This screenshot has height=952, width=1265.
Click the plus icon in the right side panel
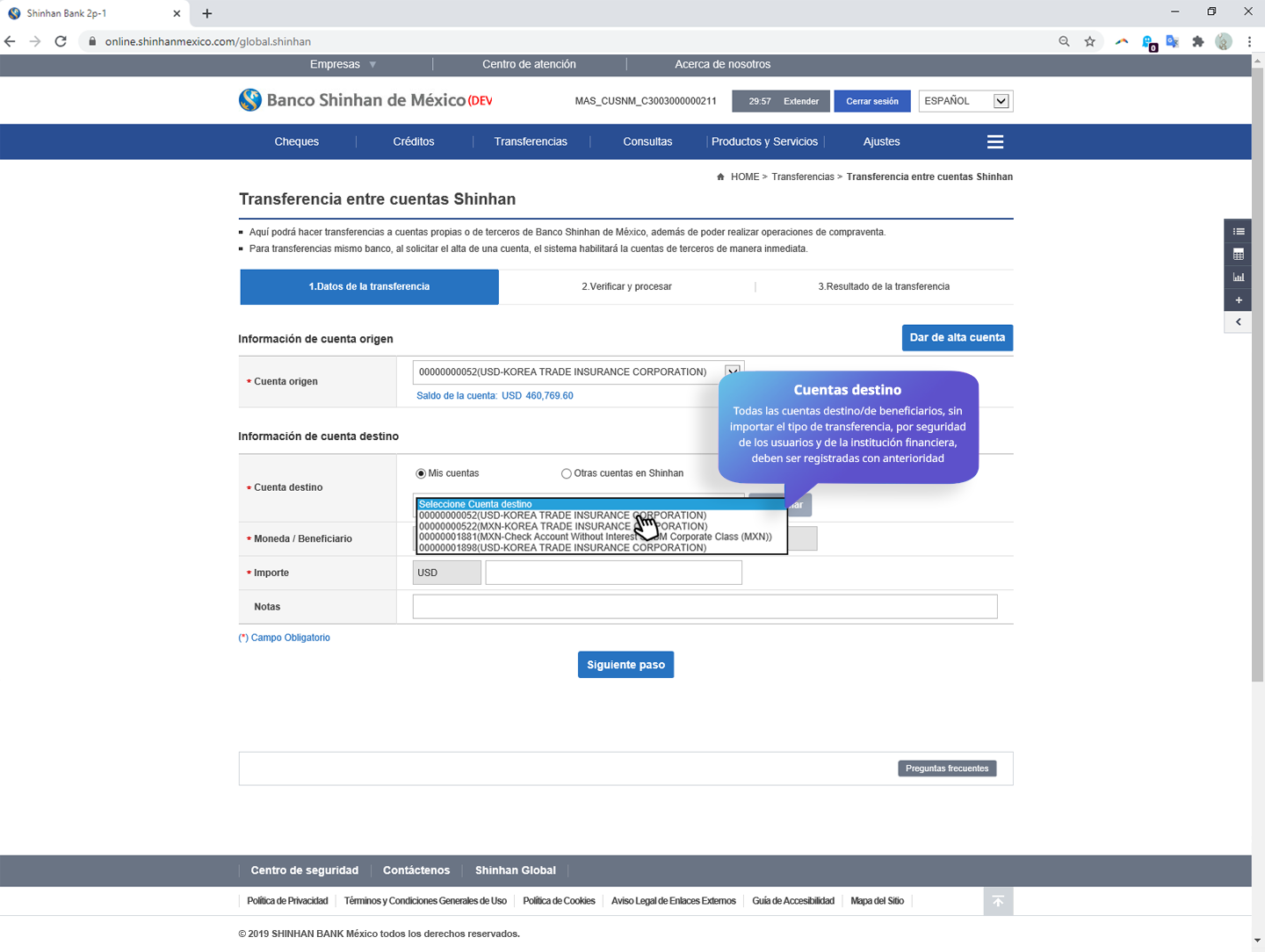point(1239,299)
